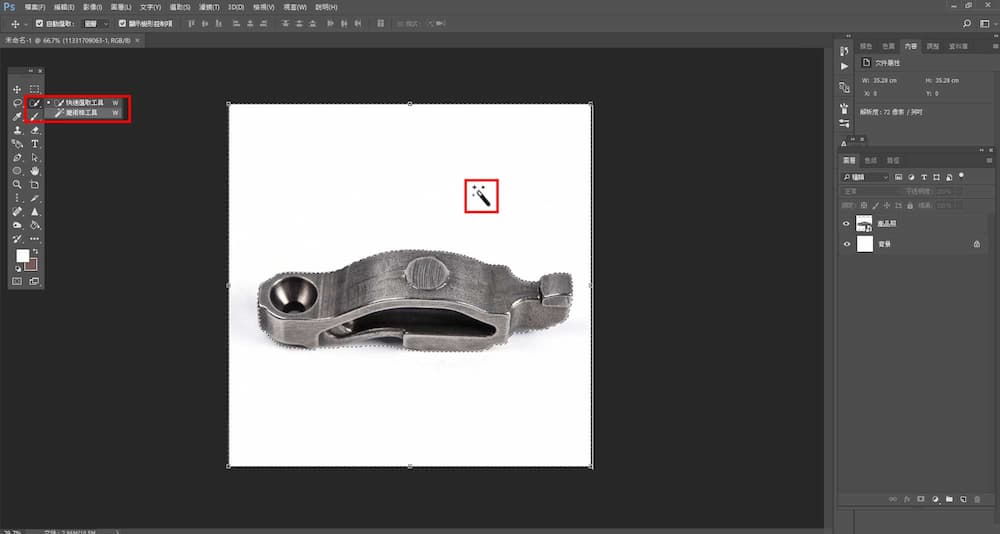Collapse the toolbox with its double-arrow

tap(31, 71)
